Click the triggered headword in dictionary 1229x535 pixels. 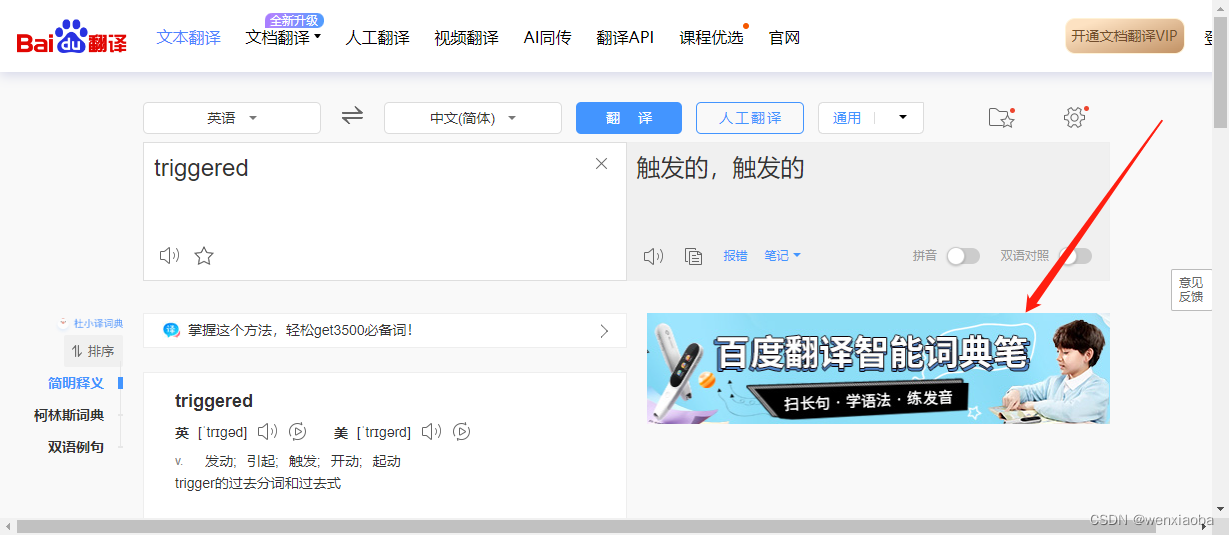(x=214, y=401)
